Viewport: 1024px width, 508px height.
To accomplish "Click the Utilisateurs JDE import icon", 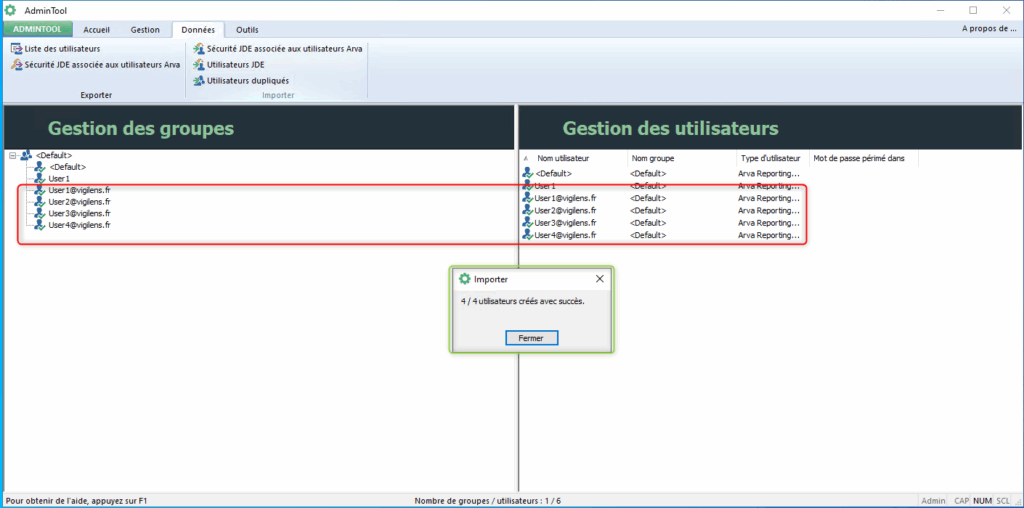I will coord(199,64).
